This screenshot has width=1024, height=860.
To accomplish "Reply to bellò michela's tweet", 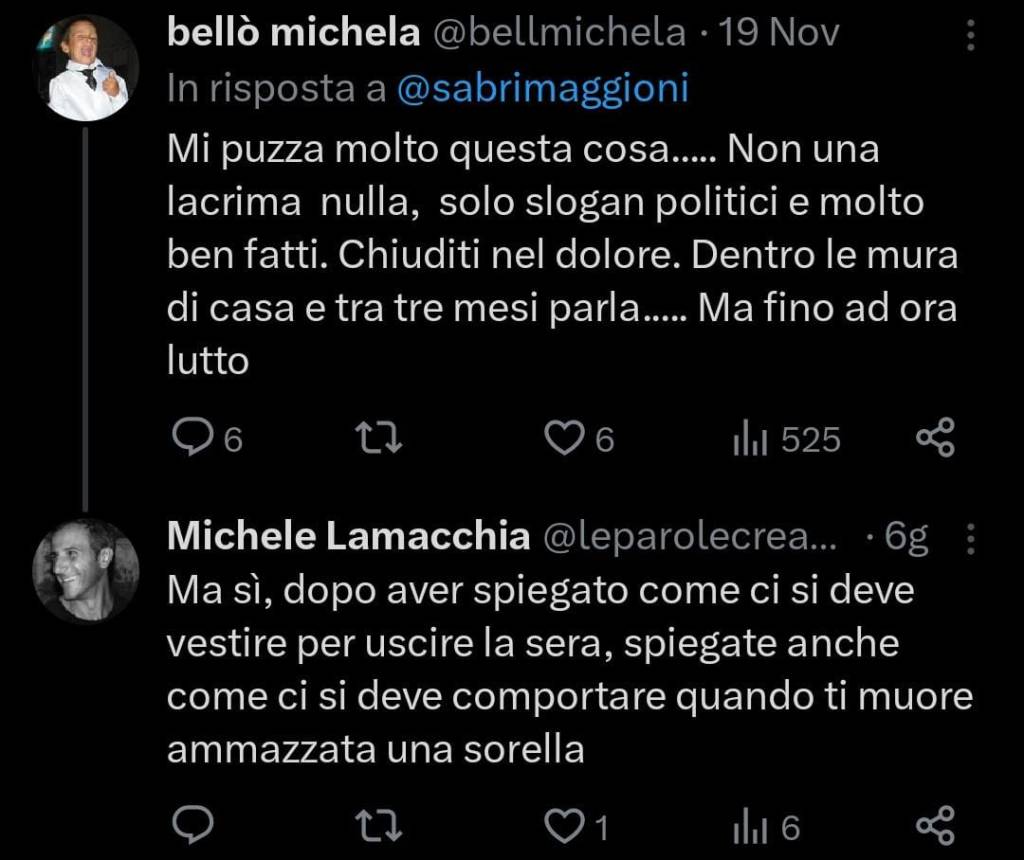I will click(189, 439).
